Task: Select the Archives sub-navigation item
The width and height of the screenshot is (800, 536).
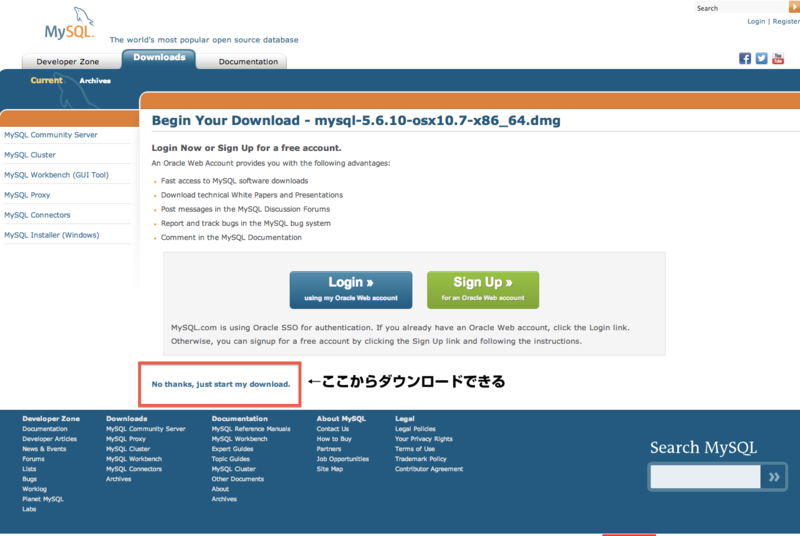Action: tap(95, 81)
